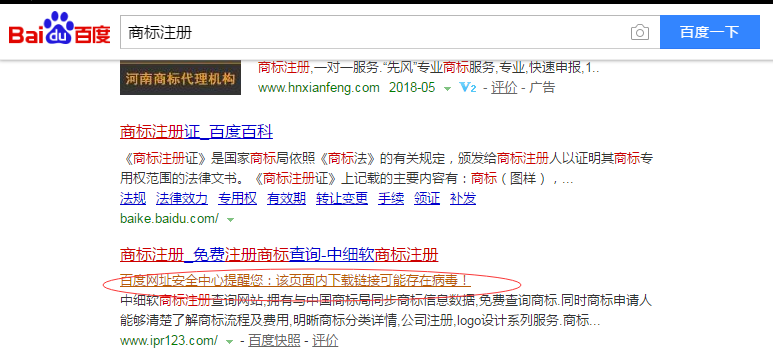Click snippet text beginning 《商标注册证》是国家商标局
This screenshot has height=360, width=773.
pos(386,168)
